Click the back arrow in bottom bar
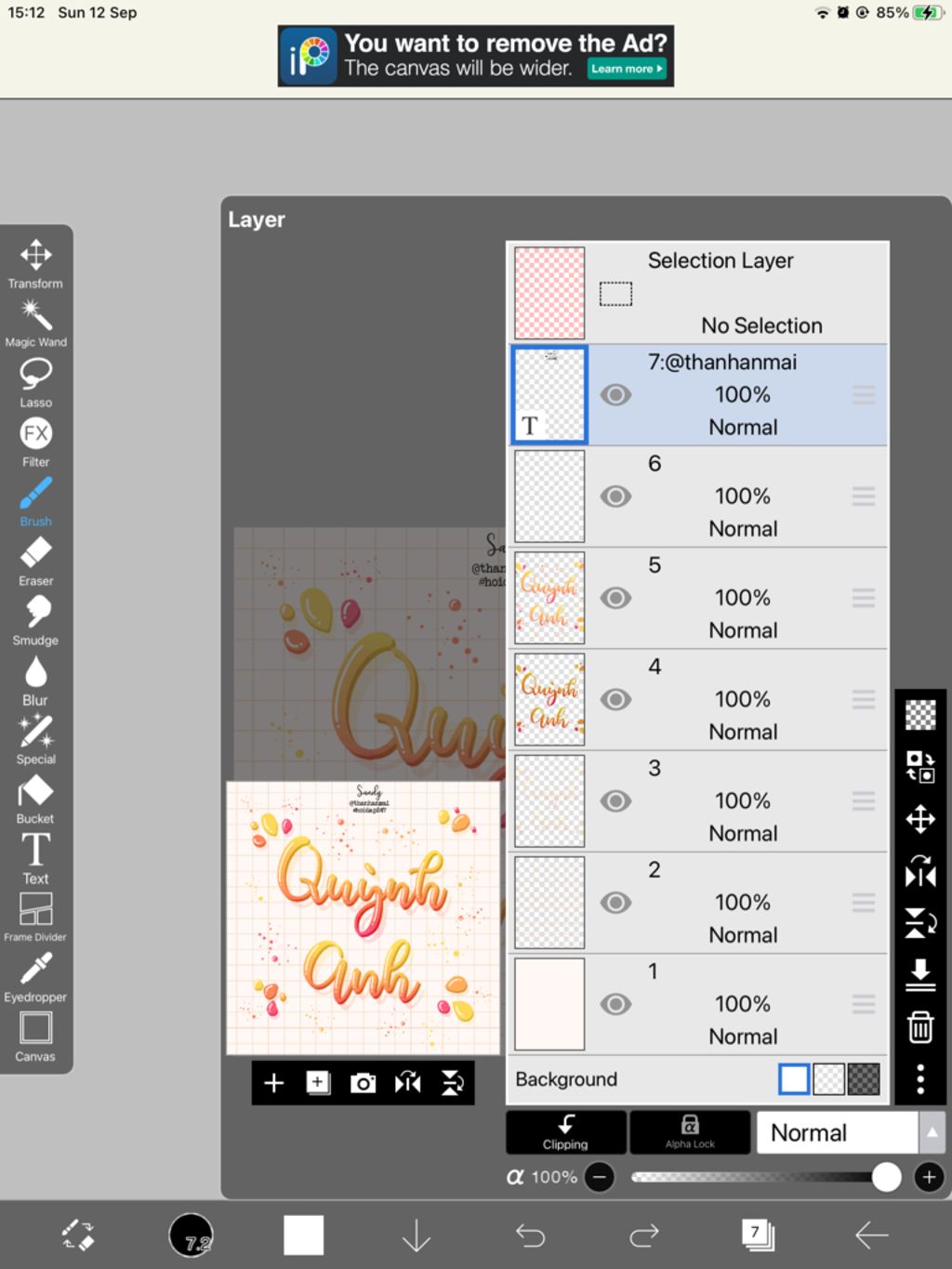The image size is (952, 1269). tap(871, 1236)
